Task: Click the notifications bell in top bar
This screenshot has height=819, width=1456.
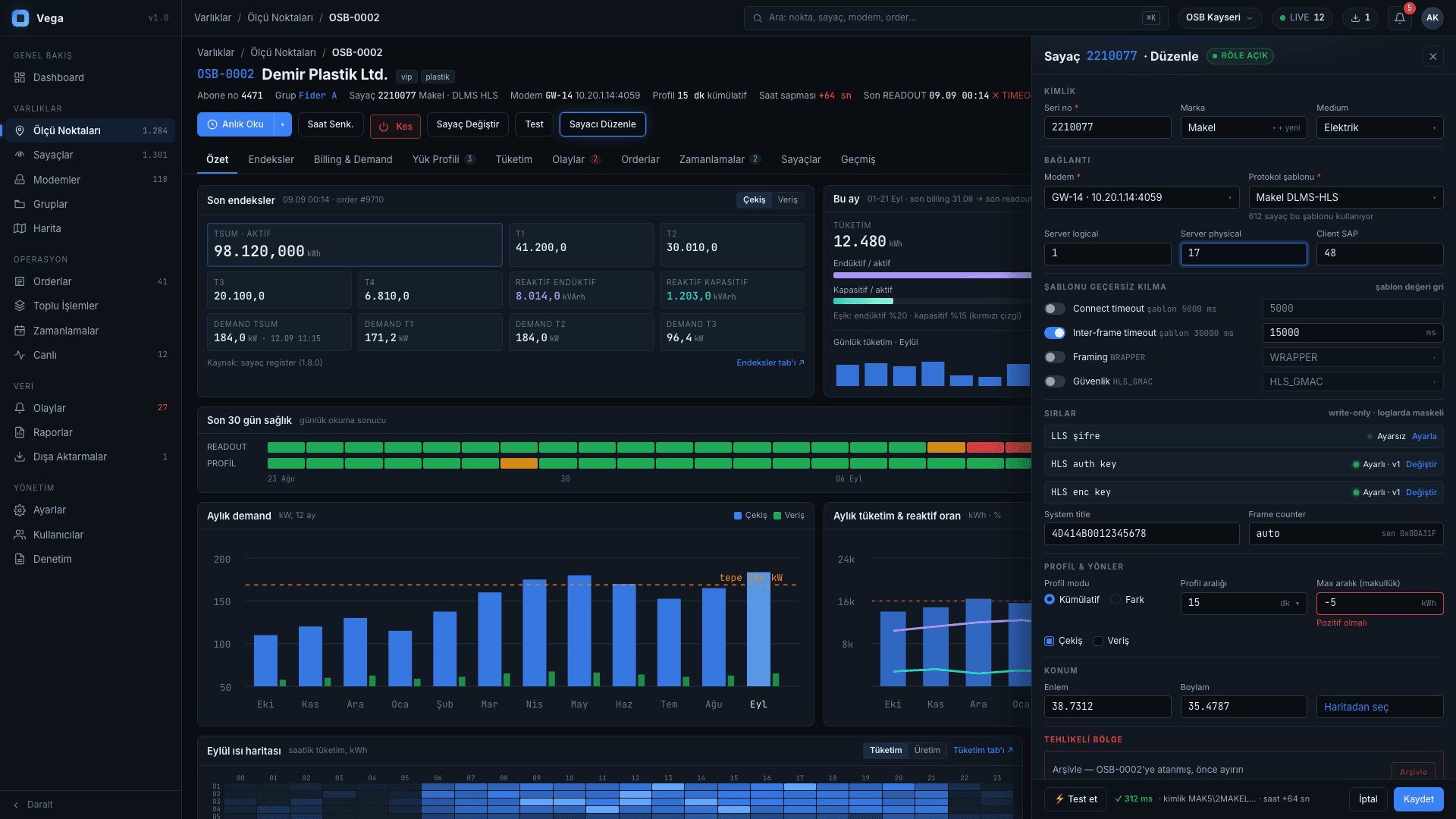Action: (1400, 17)
